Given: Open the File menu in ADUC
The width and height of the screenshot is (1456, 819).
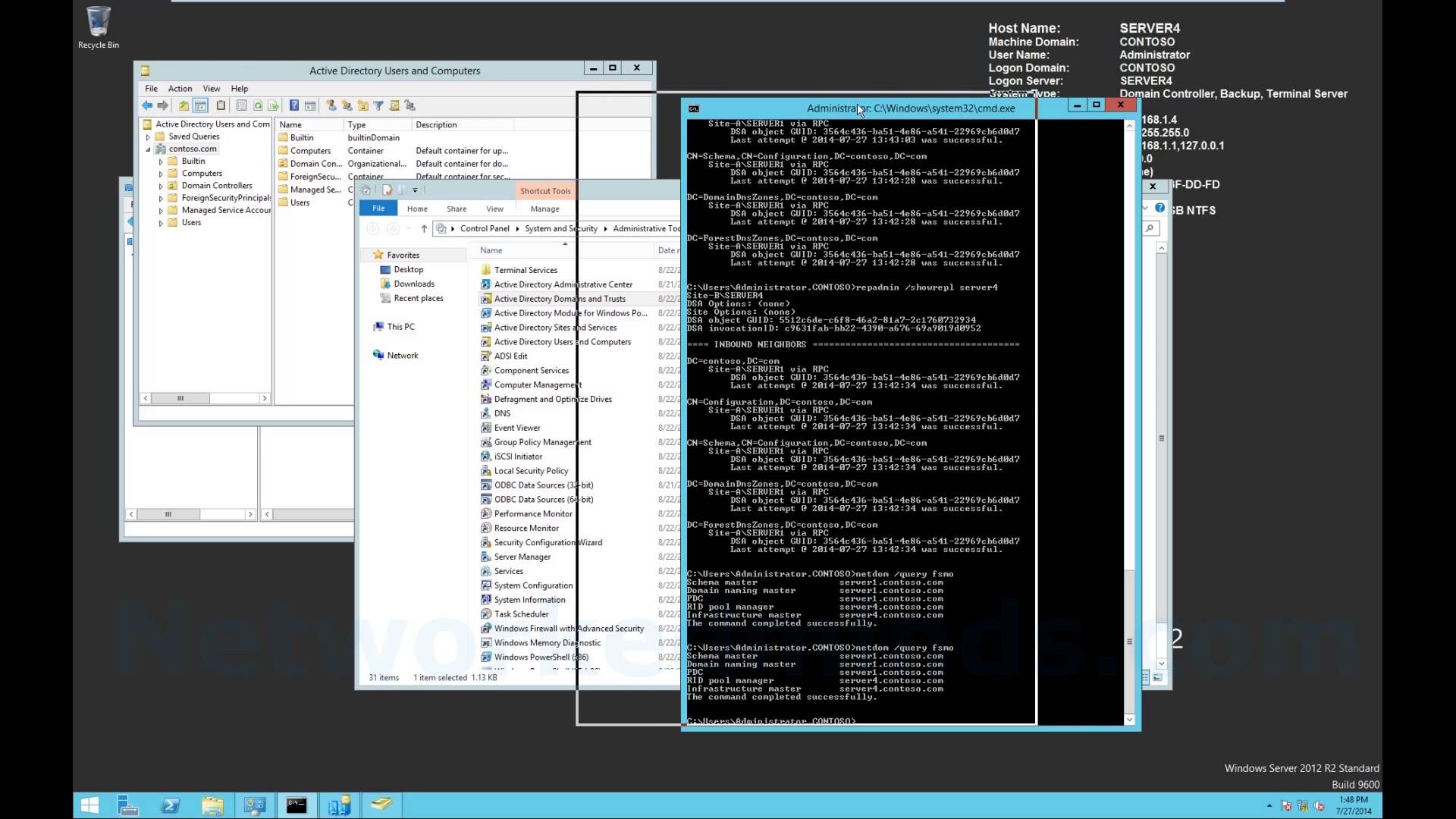Looking at the screenshot, I should click(x=152, y=89).
